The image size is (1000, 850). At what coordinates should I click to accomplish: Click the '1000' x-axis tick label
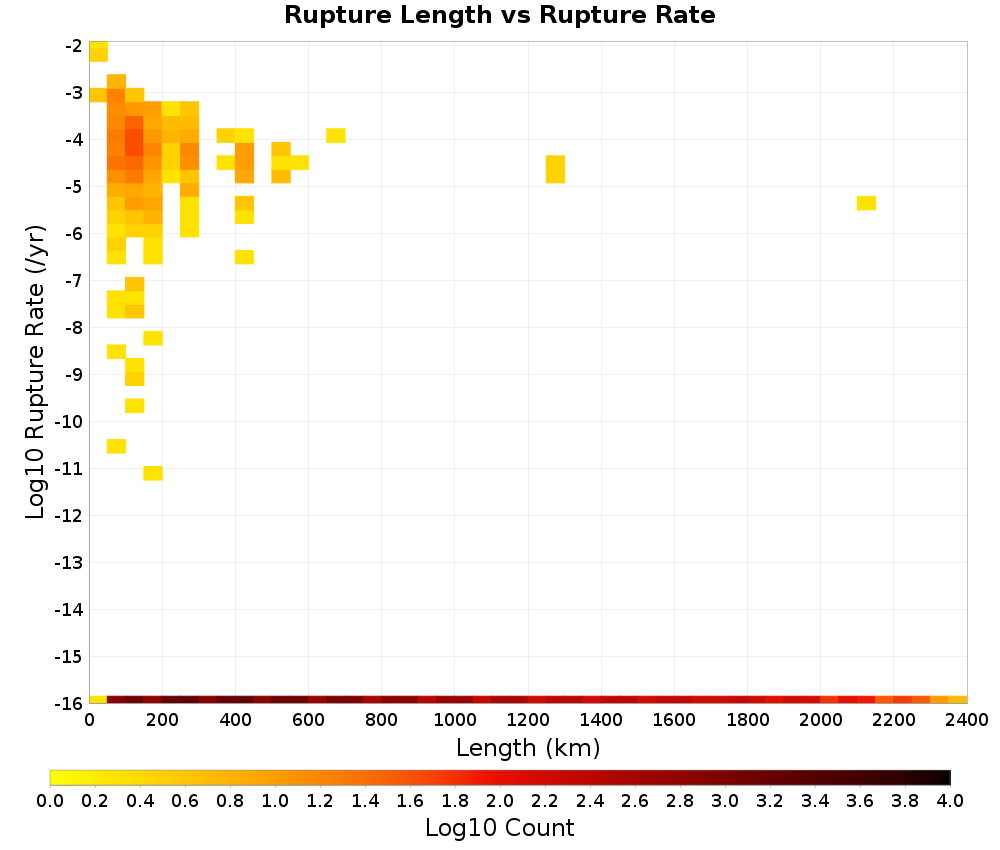coord(455,720)
